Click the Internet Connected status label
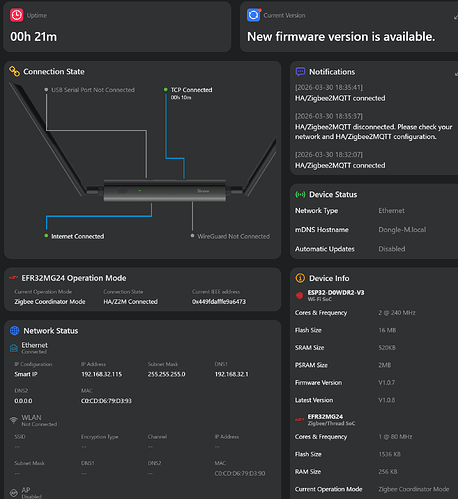 click(77, 236)
